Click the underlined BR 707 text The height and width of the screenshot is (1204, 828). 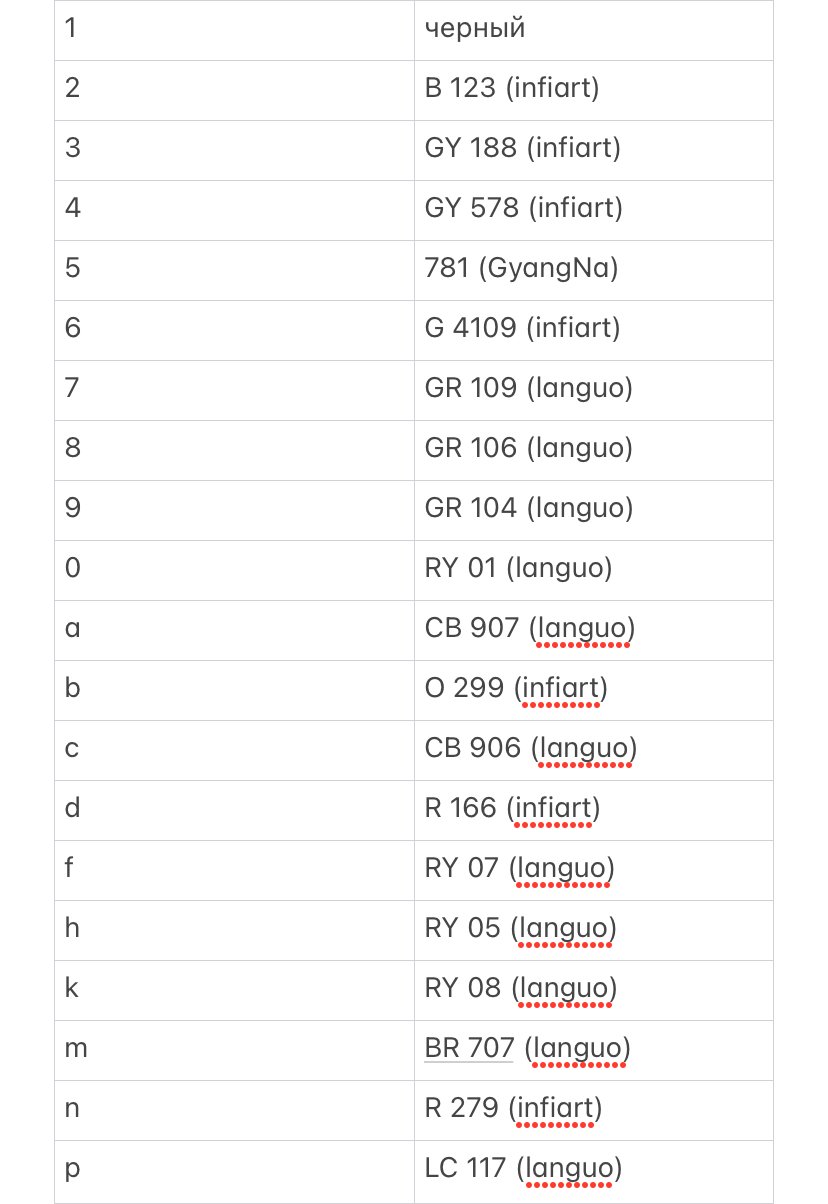tap(469, 1049)
